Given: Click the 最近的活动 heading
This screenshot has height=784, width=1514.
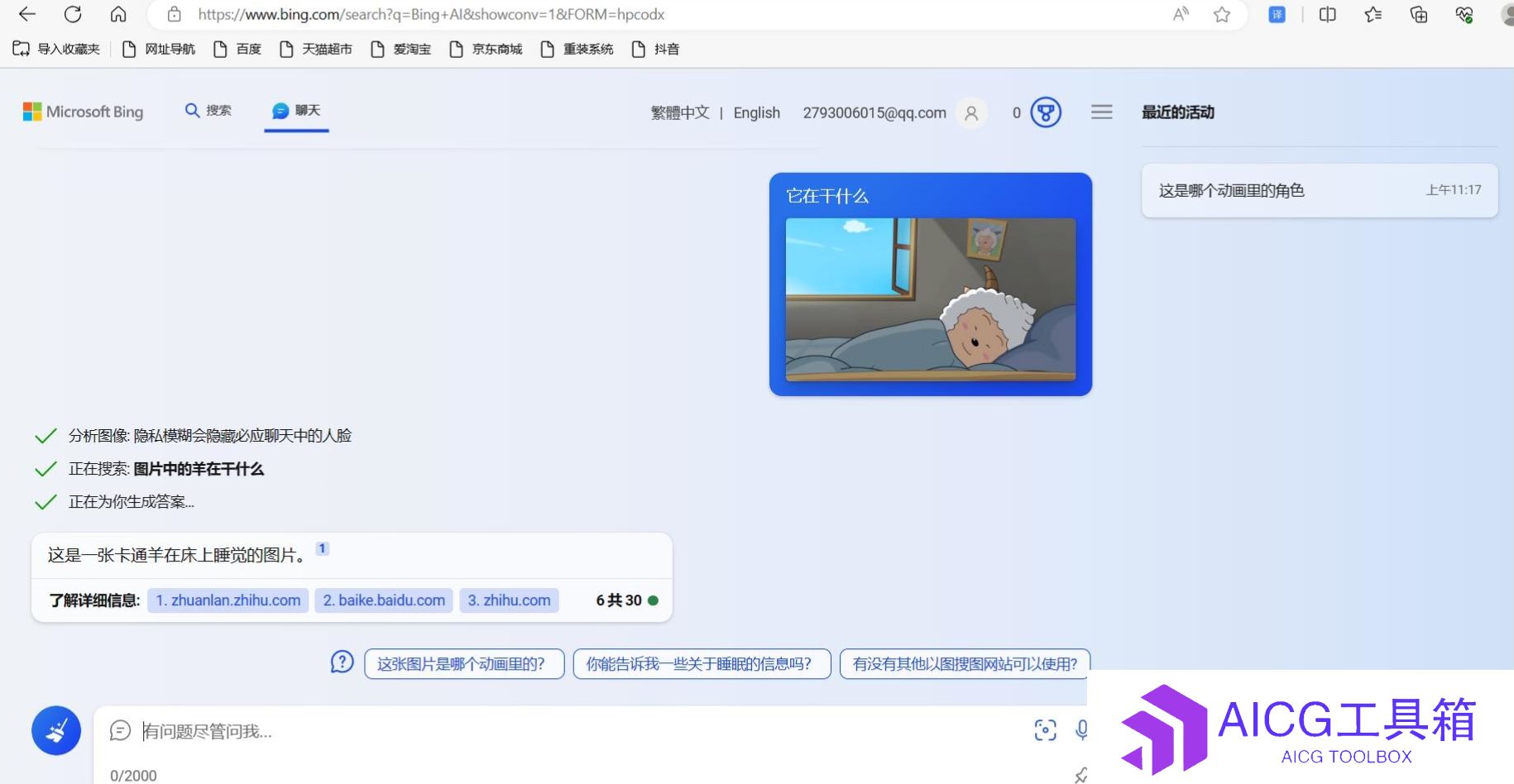Looking at the screenshot, I should click(x=1178, y=112).
